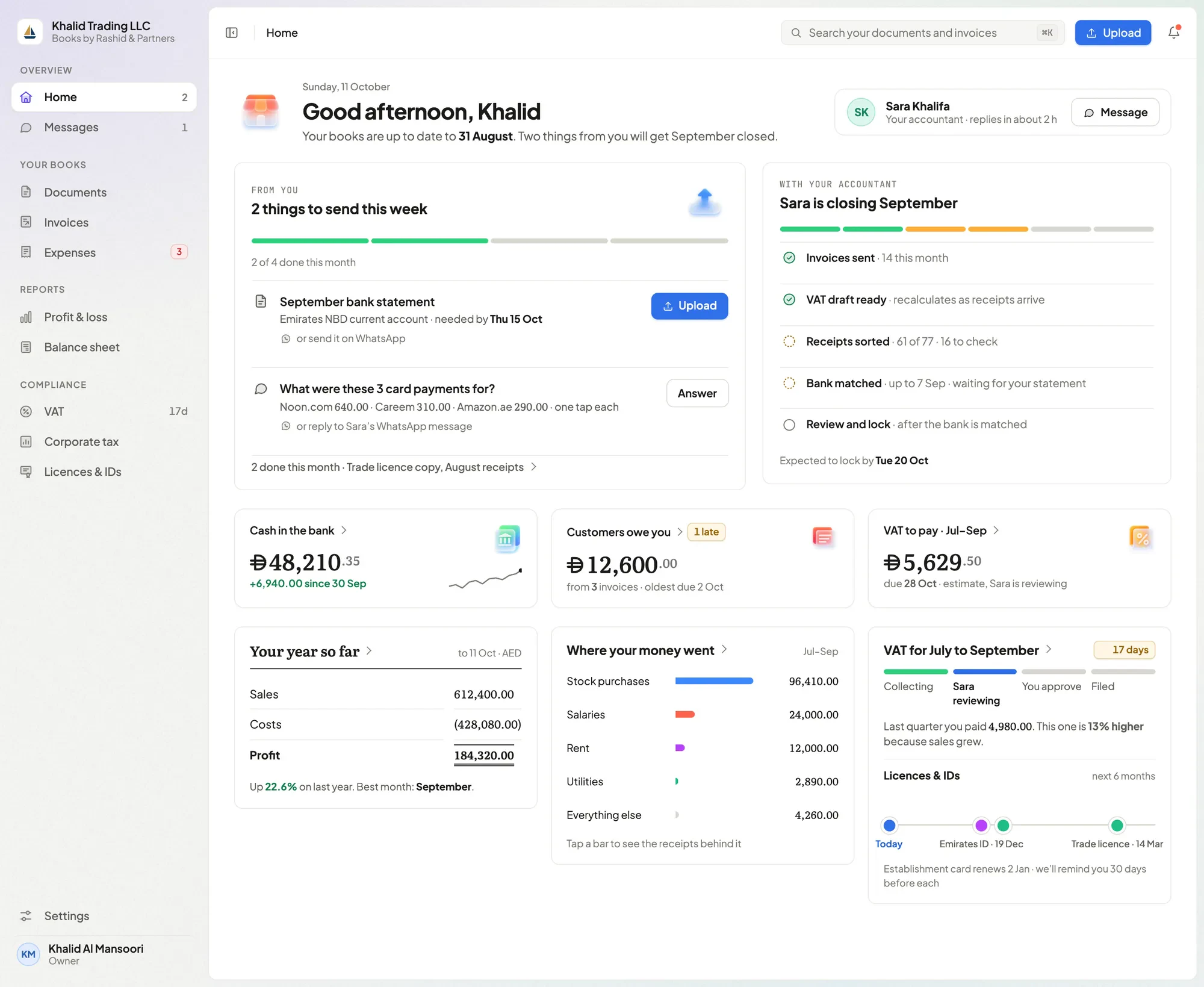The width and height of the screenshot is (1204, 987).
Task: Open the notifications bell
Action: coord(1173,33)
